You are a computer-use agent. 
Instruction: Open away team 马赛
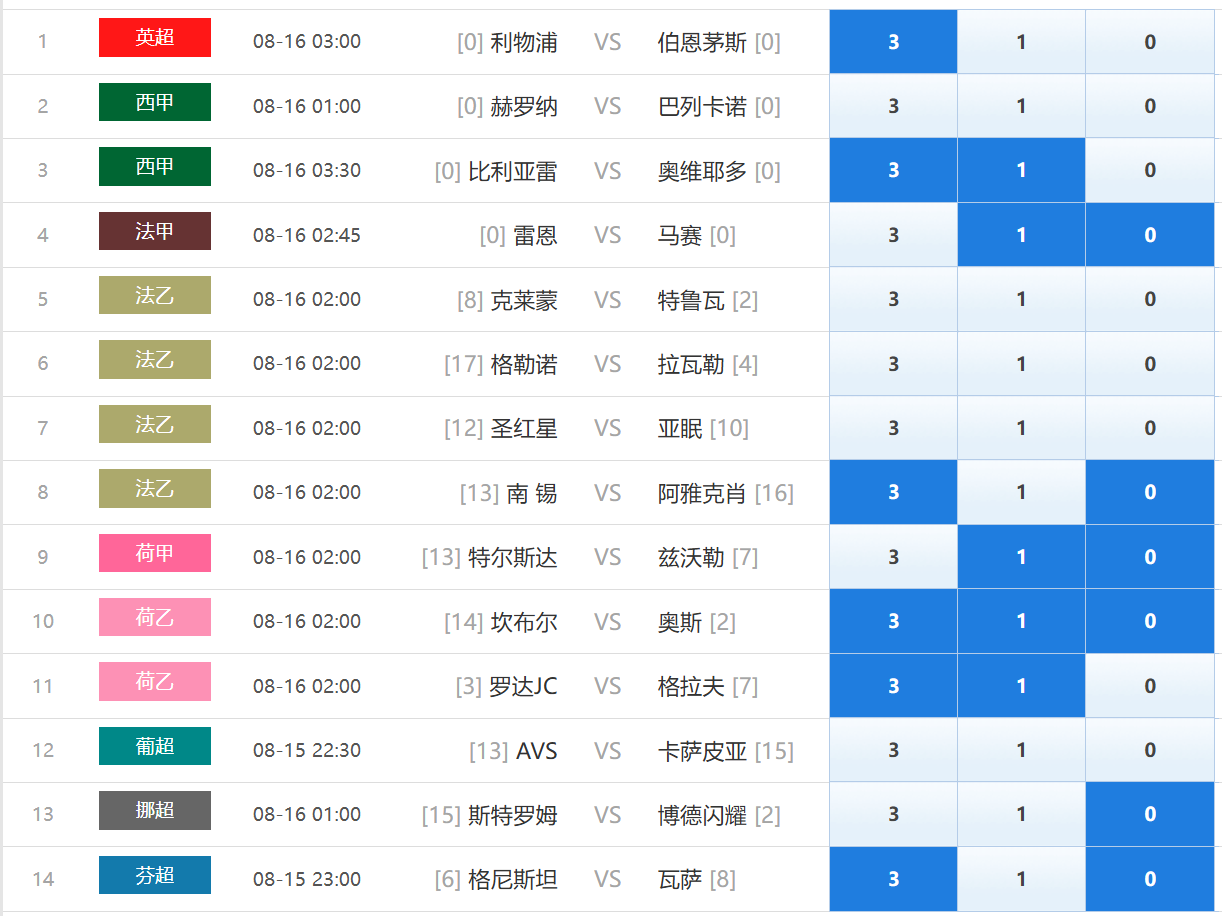tap(680, 235)
